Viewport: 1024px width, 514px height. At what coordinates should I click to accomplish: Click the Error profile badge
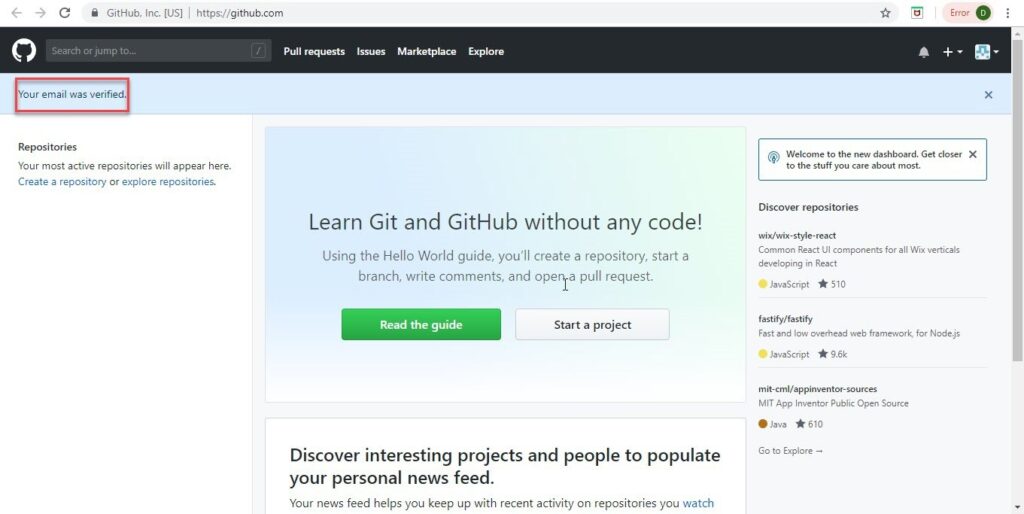click(967, 13)
